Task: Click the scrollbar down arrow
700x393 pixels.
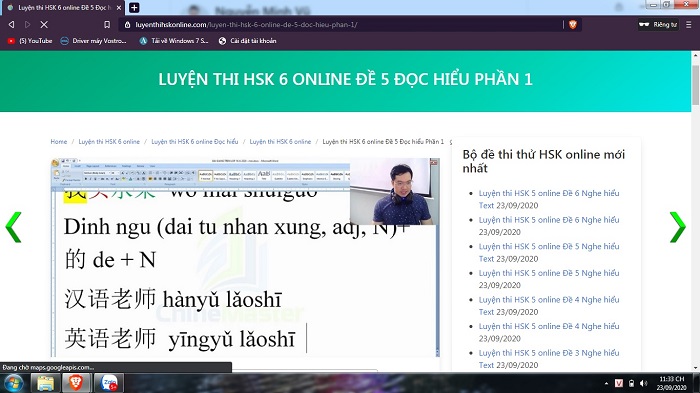Action: tap(696, 368)
